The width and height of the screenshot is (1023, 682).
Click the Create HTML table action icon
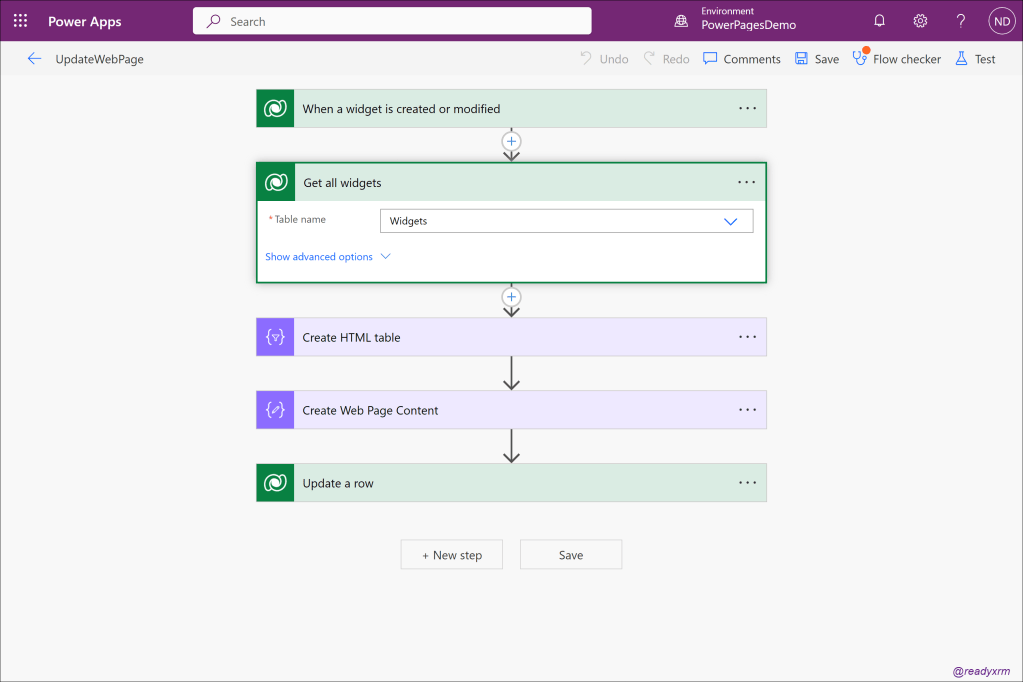(x=275, y=337)
